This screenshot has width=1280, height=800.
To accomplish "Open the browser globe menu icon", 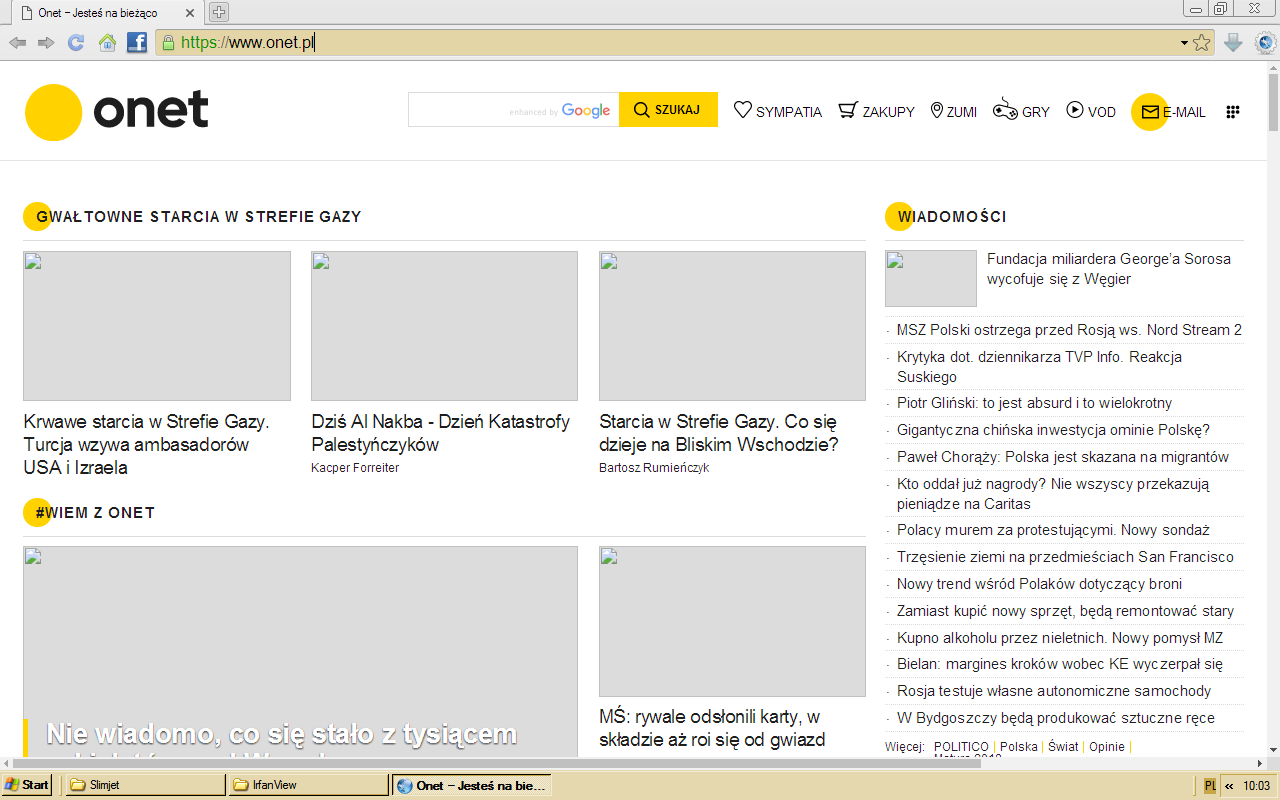I will click(1265, 43).
